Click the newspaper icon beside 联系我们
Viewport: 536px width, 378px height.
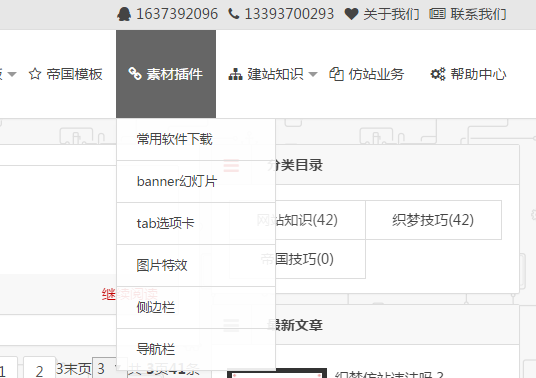(x=438, y=14)
